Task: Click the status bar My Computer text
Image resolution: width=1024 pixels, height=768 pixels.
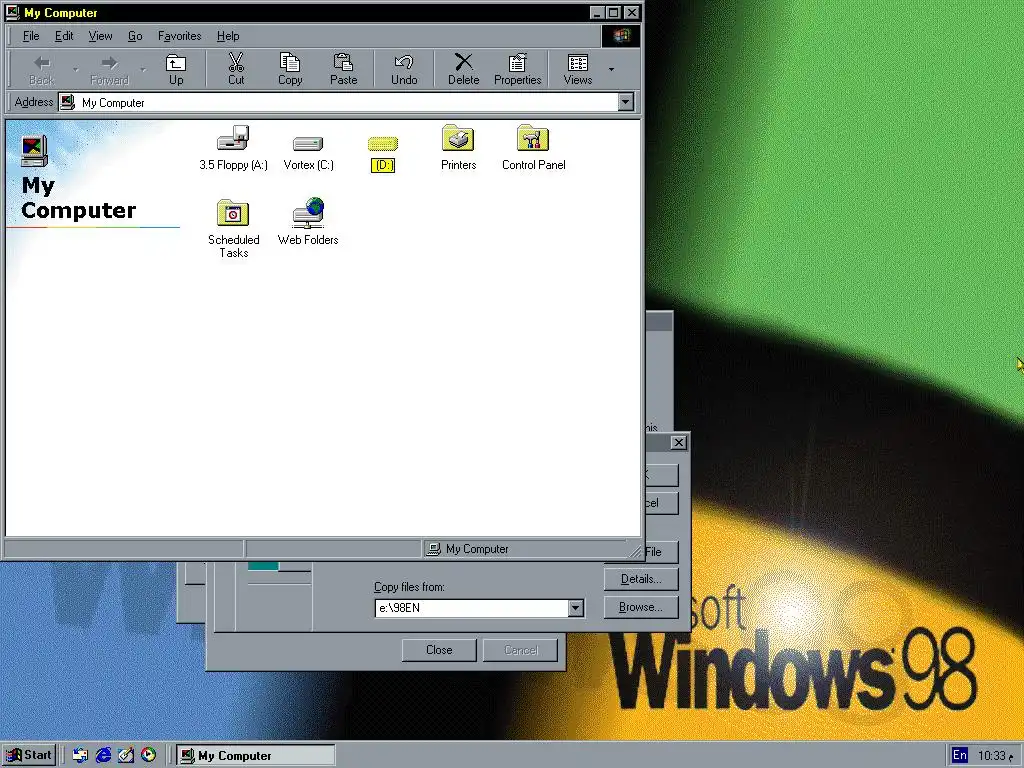Action: click(477, 549)
